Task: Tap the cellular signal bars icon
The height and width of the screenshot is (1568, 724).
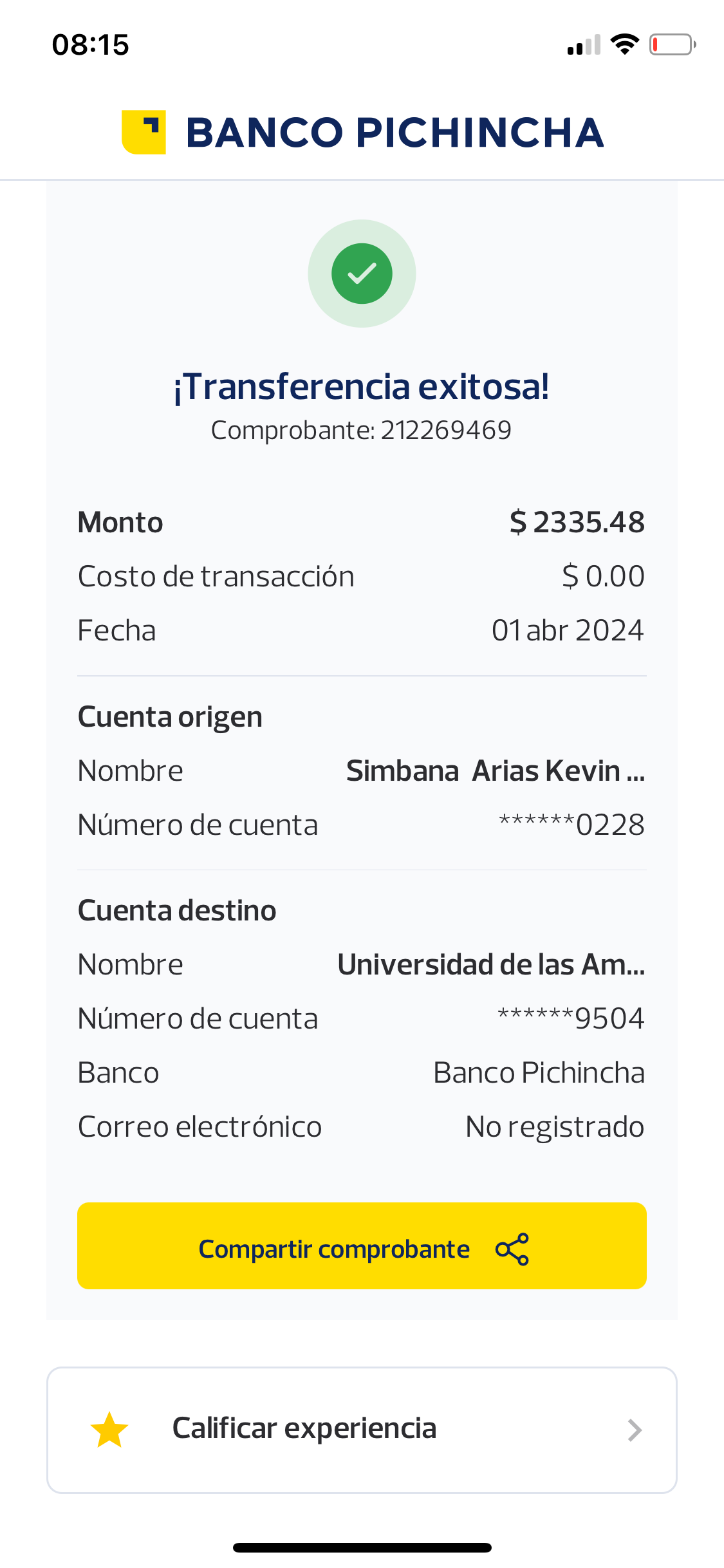Action: pyautogui.click(x=584, y=45)
